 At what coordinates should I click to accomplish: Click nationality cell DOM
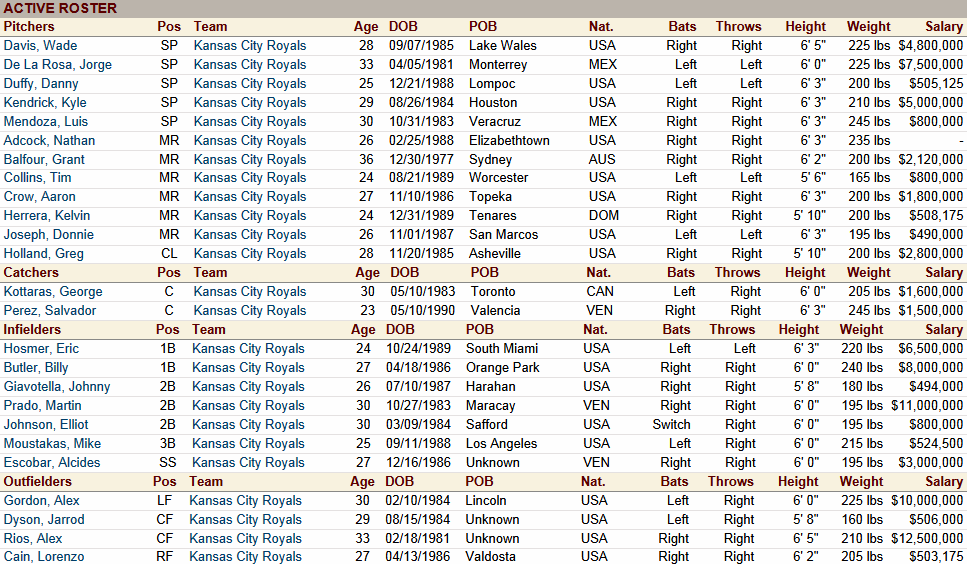(x=604, y=216)
